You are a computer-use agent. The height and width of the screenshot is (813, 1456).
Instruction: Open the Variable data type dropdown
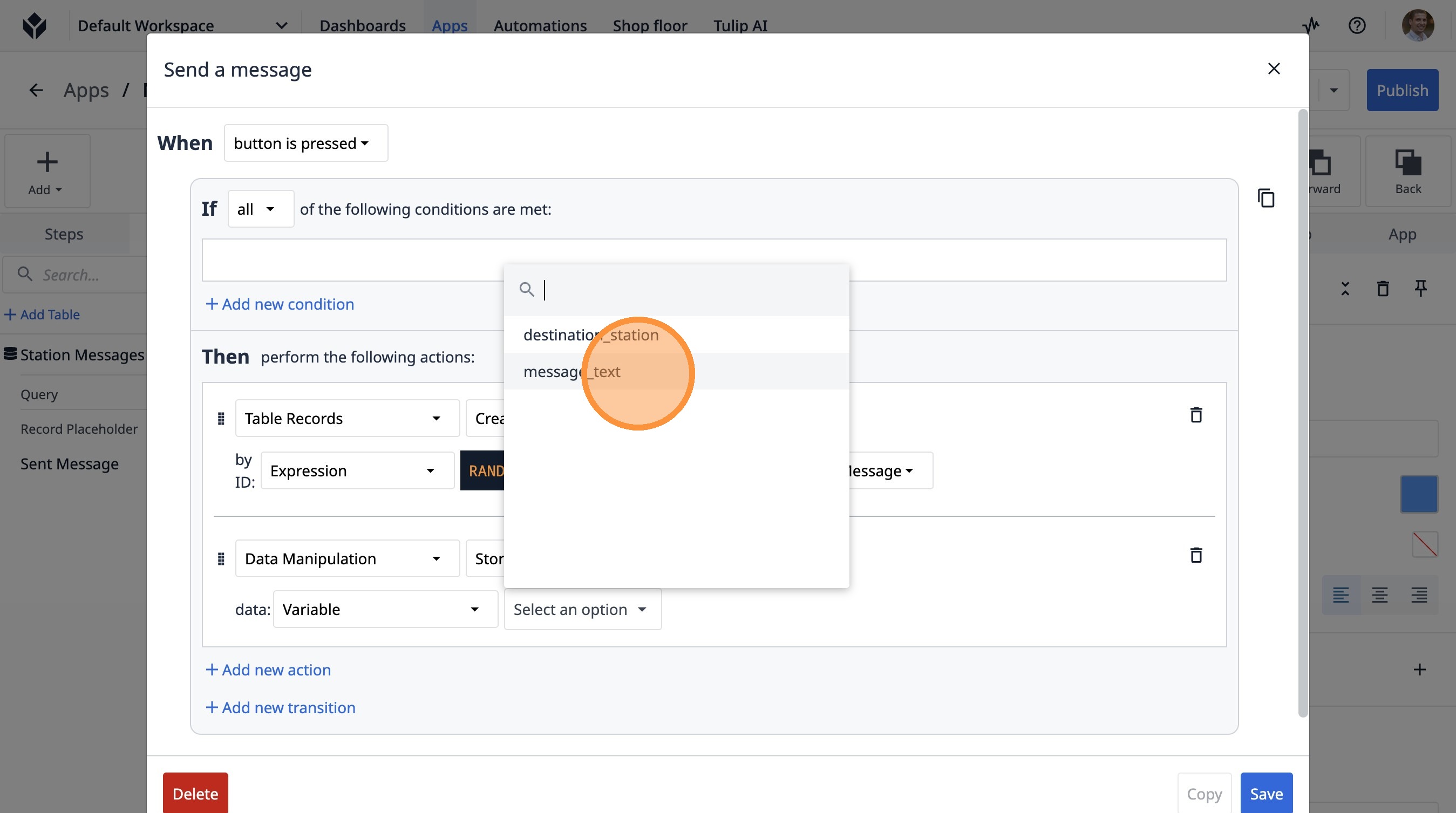tap(385, 610)
